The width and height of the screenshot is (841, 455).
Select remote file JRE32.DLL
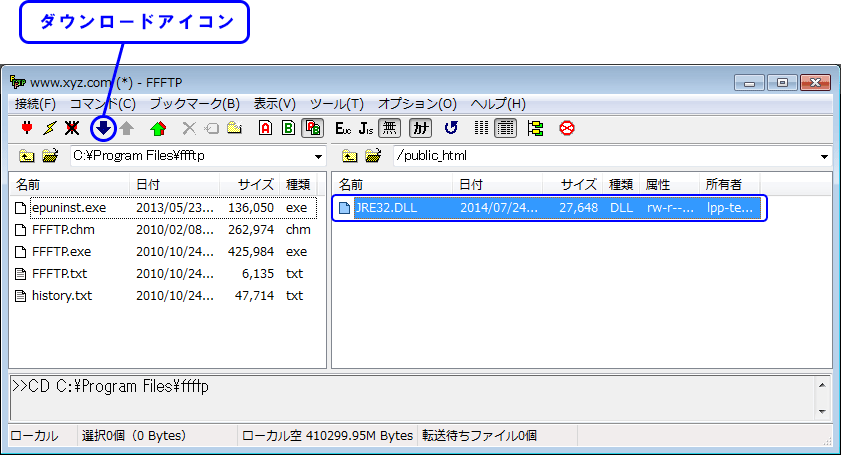[549, 208]
